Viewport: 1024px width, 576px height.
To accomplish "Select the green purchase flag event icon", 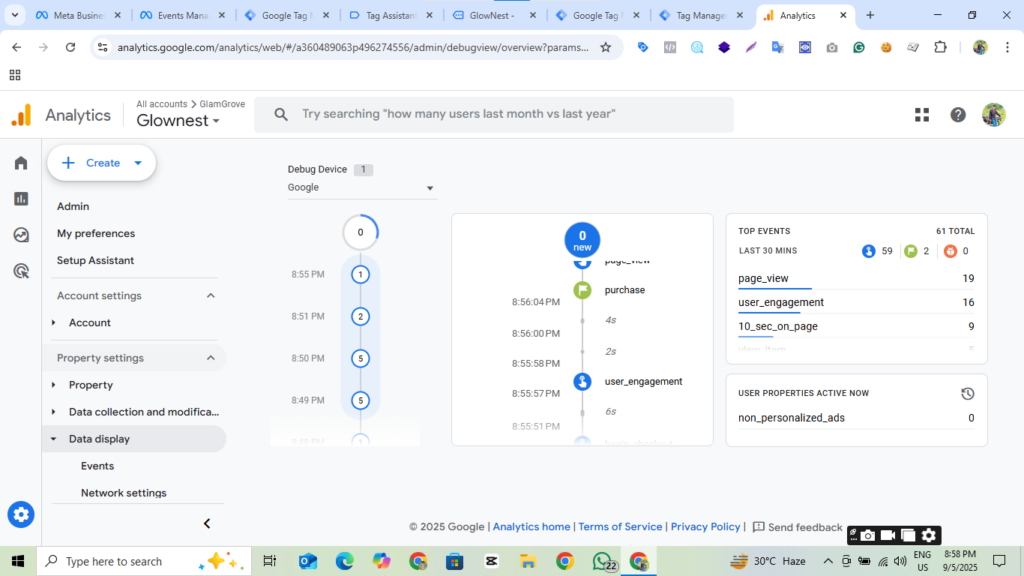I will click(x=583, y=290).
